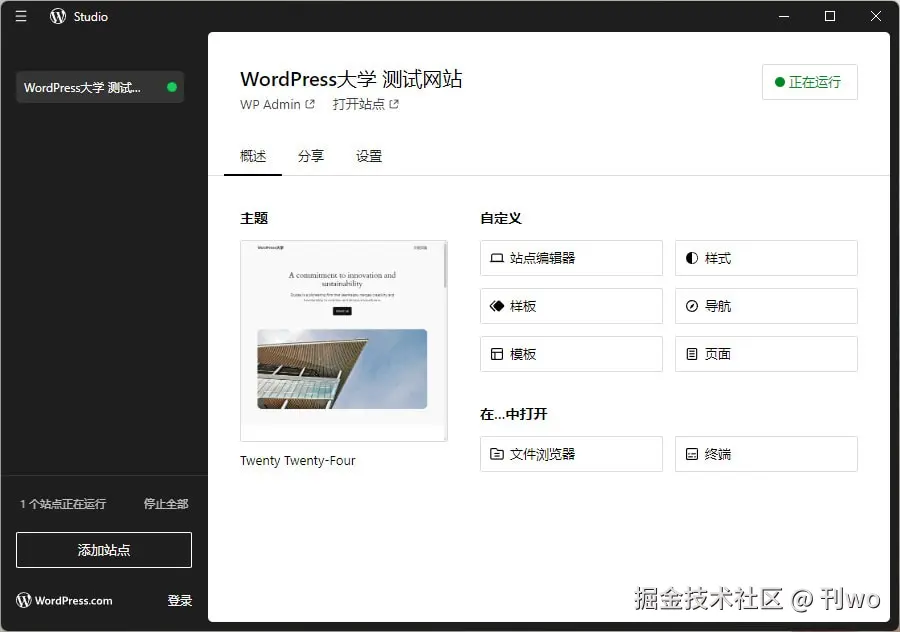Click the external icon next to 打开站点
The height and width of the screenshot is (632, 900).
(394, 104)
